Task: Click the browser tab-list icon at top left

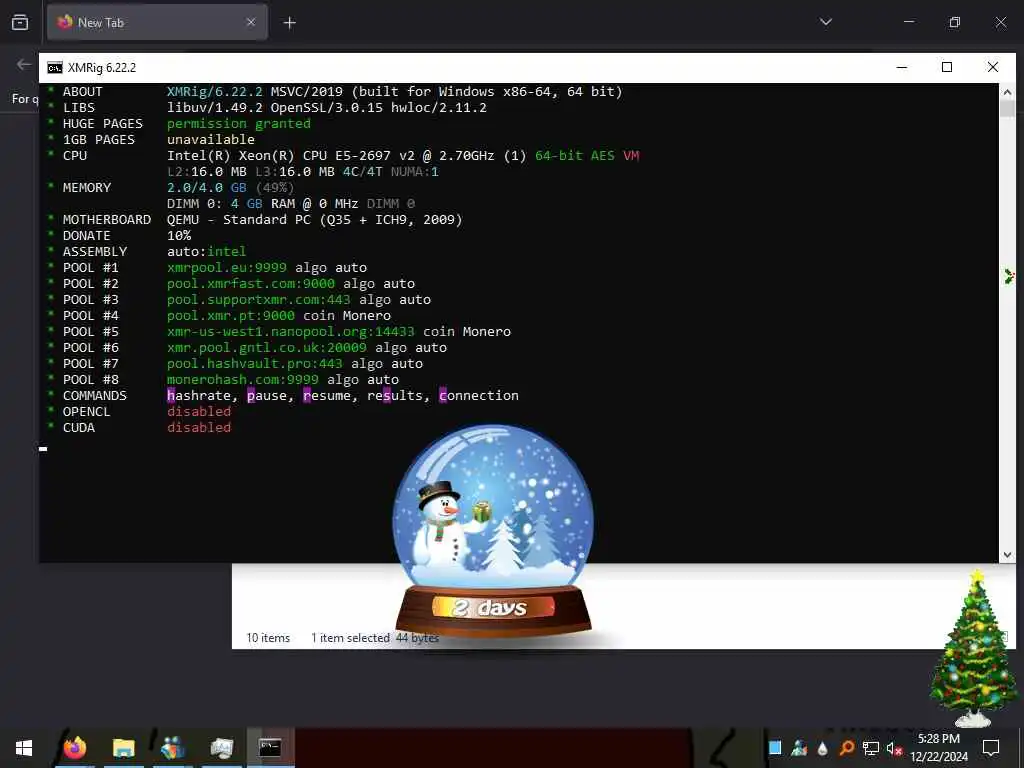Action: (x=20, y=22)
